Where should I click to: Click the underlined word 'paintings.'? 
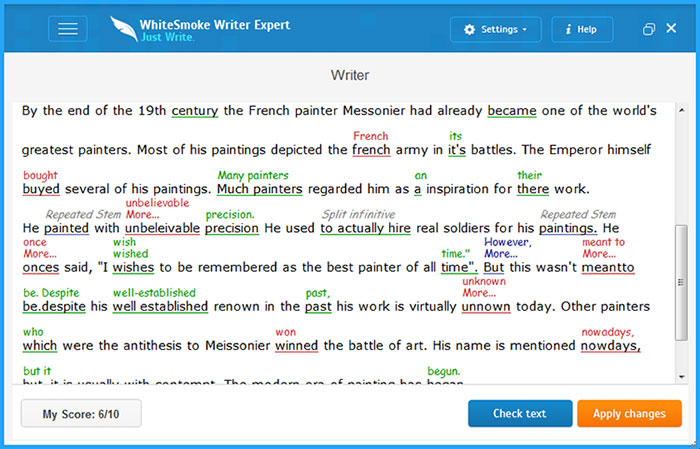[568, 229]
